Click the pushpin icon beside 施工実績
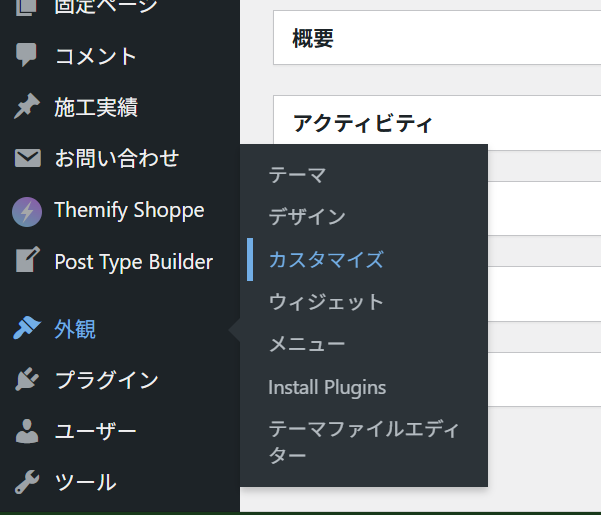This screenshot has height=515, width=601. [27, 106]
